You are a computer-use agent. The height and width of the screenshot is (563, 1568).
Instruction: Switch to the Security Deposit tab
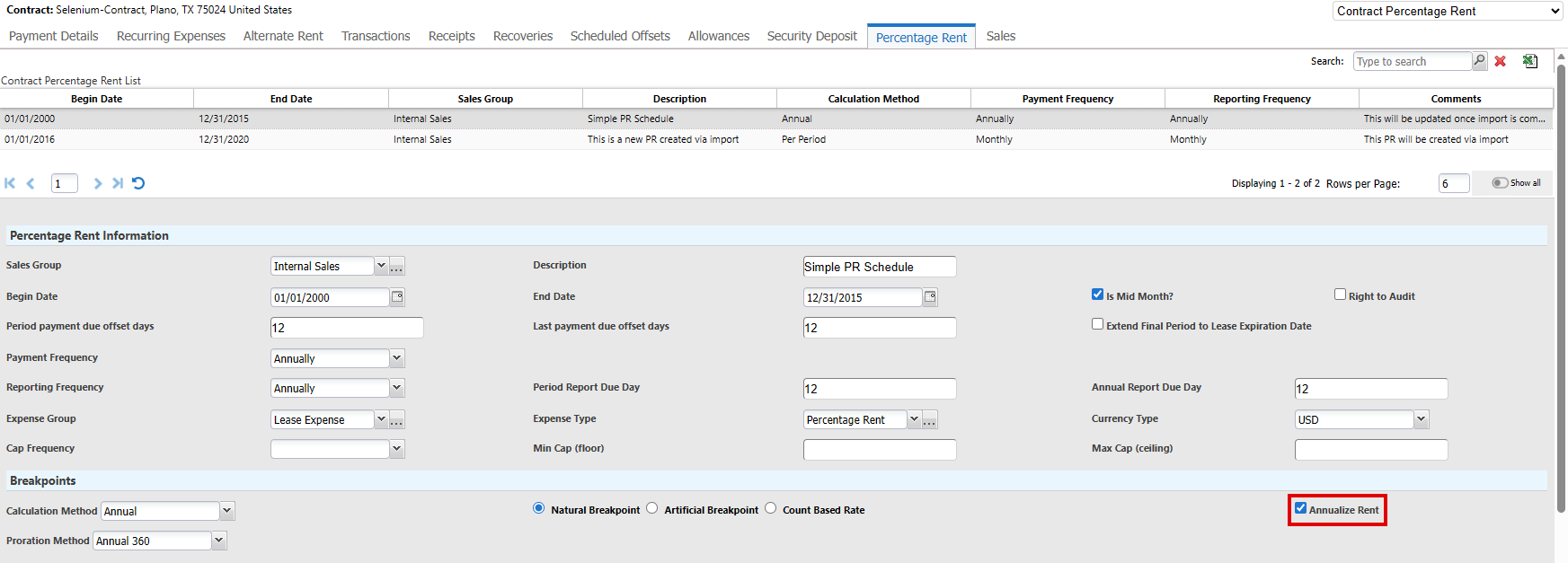click(811, 36)
